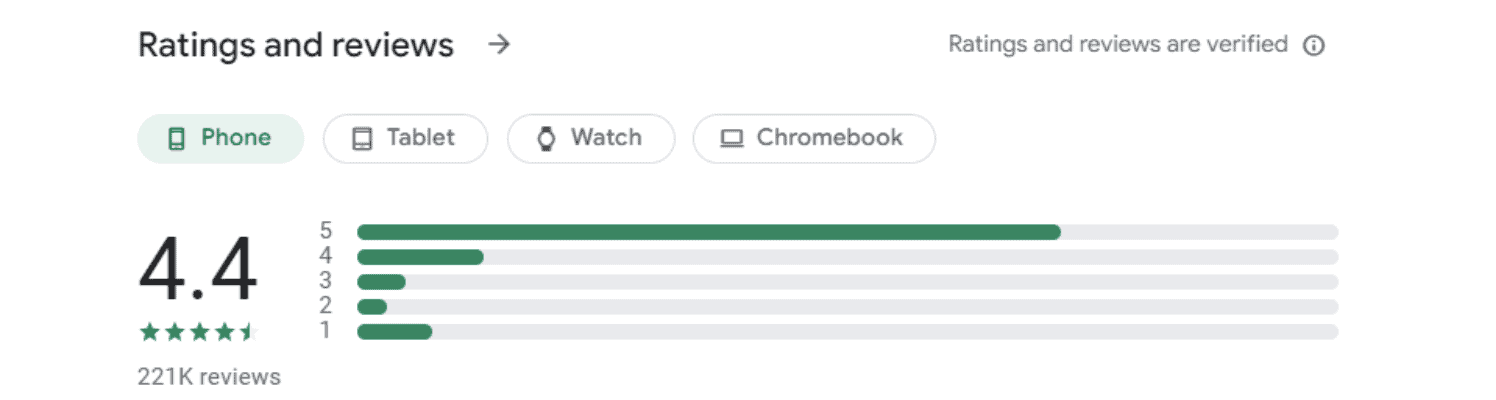Image resolution: width=1496 pixels, height=400 pixels.
Task: Select the Watch device filter
Action: coord(591,138)
